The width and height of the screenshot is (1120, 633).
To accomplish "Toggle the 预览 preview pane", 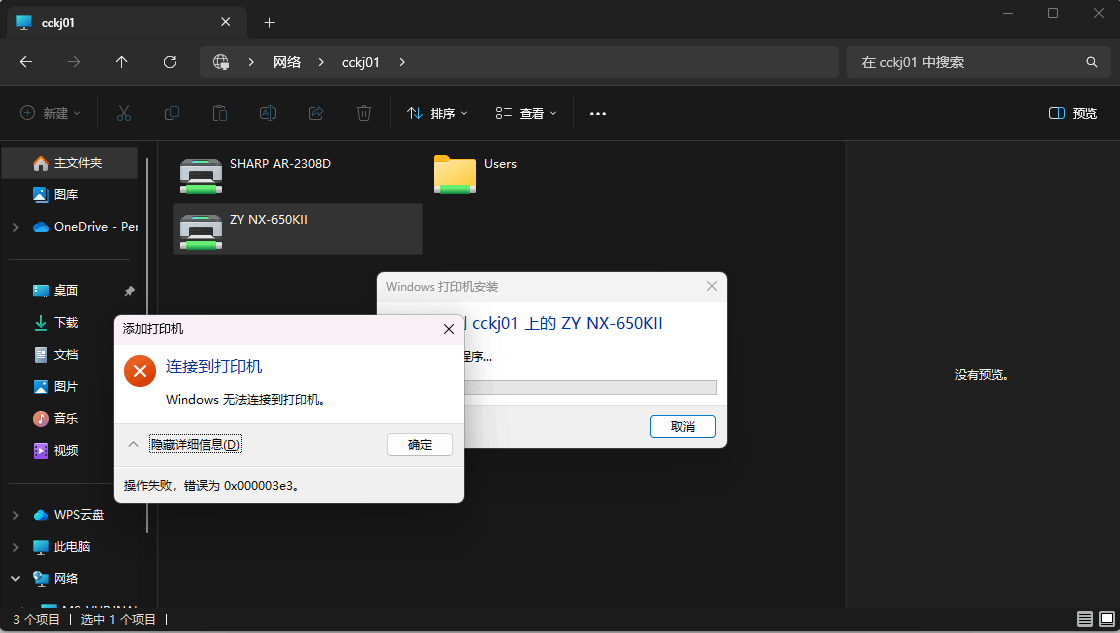I will [x=1073, y=113].
